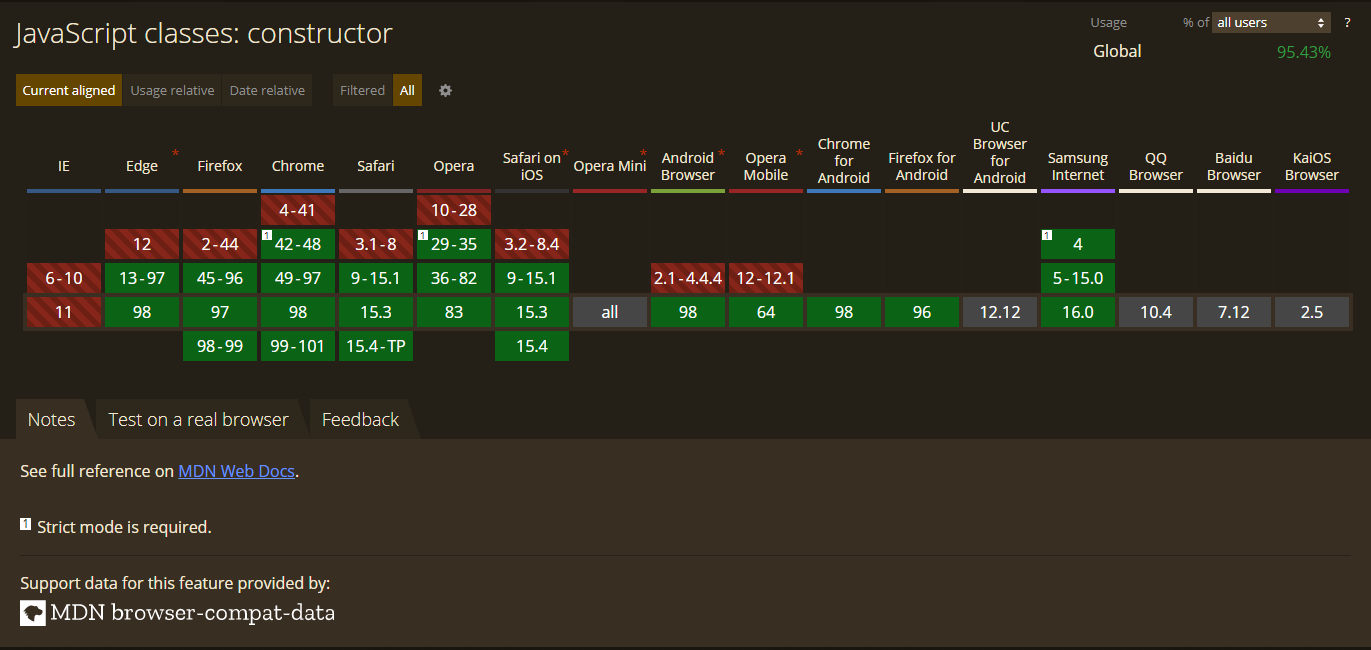Click note 1 marker on Opera 29-35
This screenshot has width=1371, height=650.
click(423, 235)
